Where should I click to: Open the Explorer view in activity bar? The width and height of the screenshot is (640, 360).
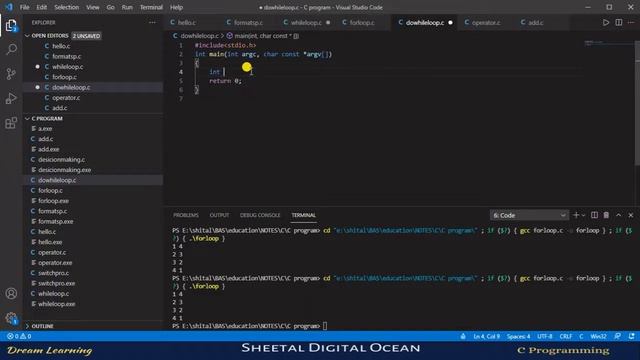11,26
